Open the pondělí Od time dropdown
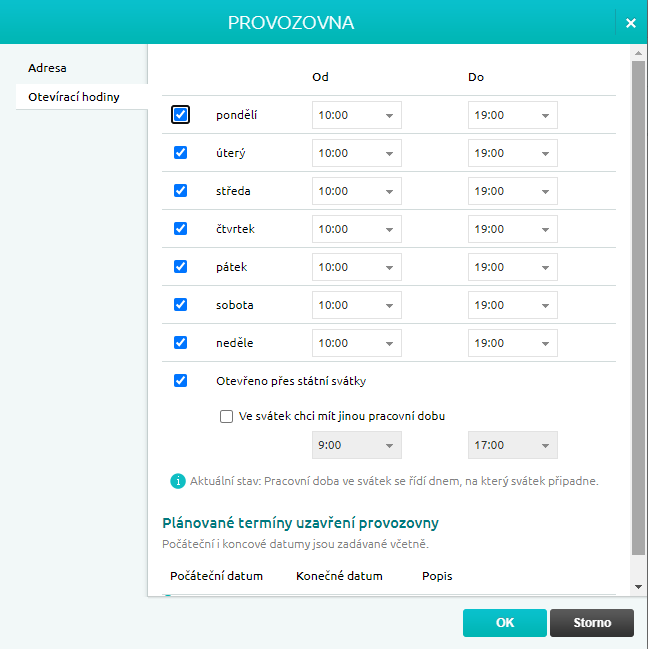 coord(356,115)
